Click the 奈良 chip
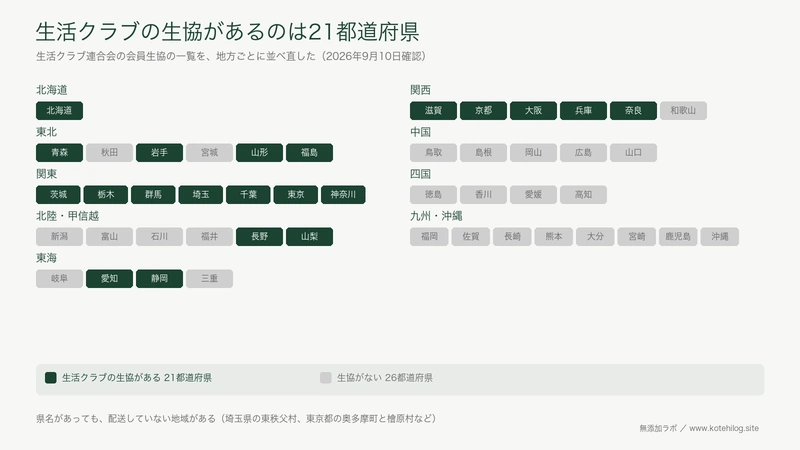 click(x=633, y=111)
